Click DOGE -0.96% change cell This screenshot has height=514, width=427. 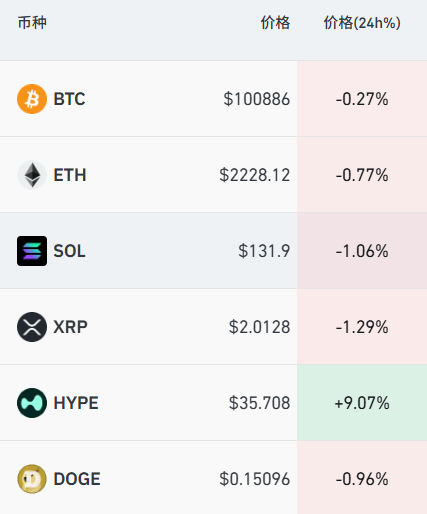tap(362, 478)
